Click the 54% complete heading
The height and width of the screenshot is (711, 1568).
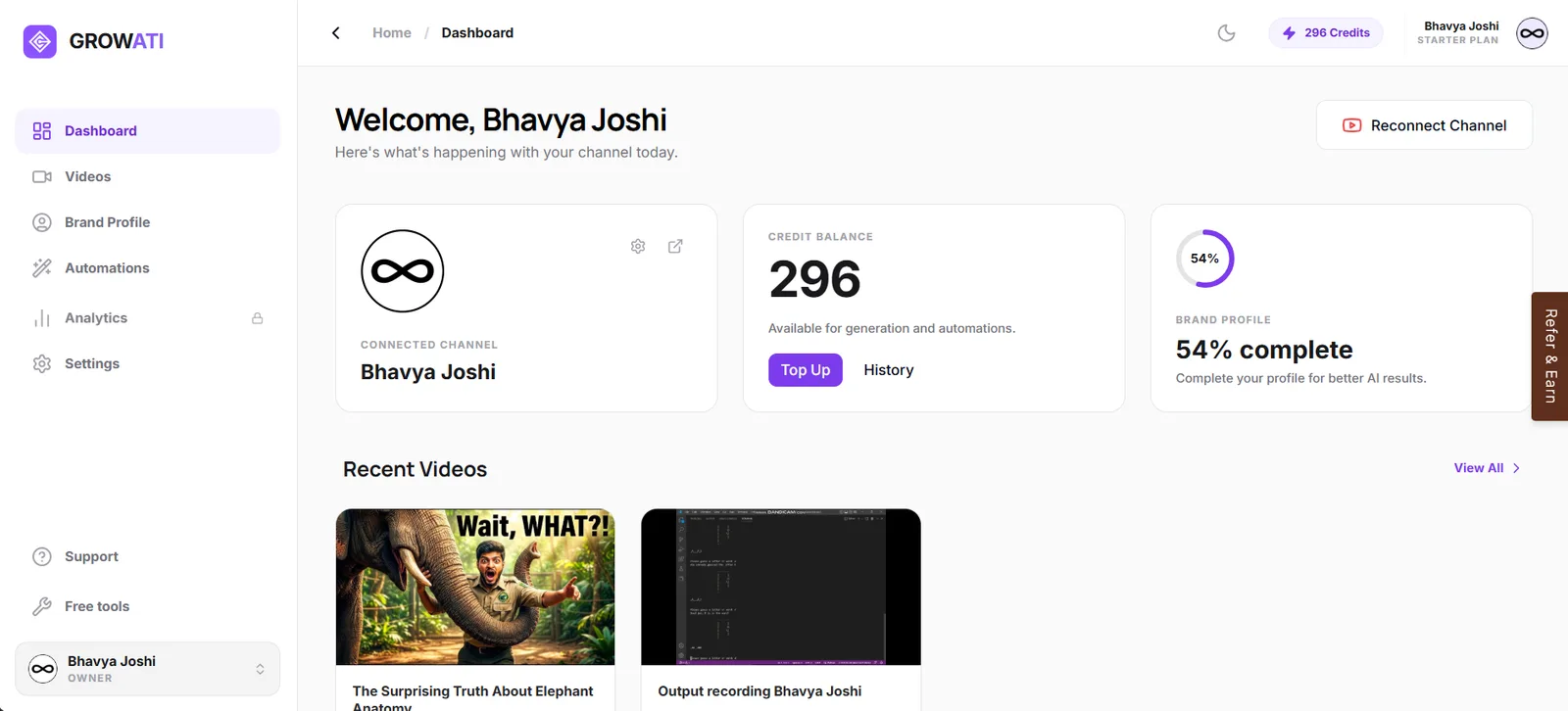point(1264,350)
